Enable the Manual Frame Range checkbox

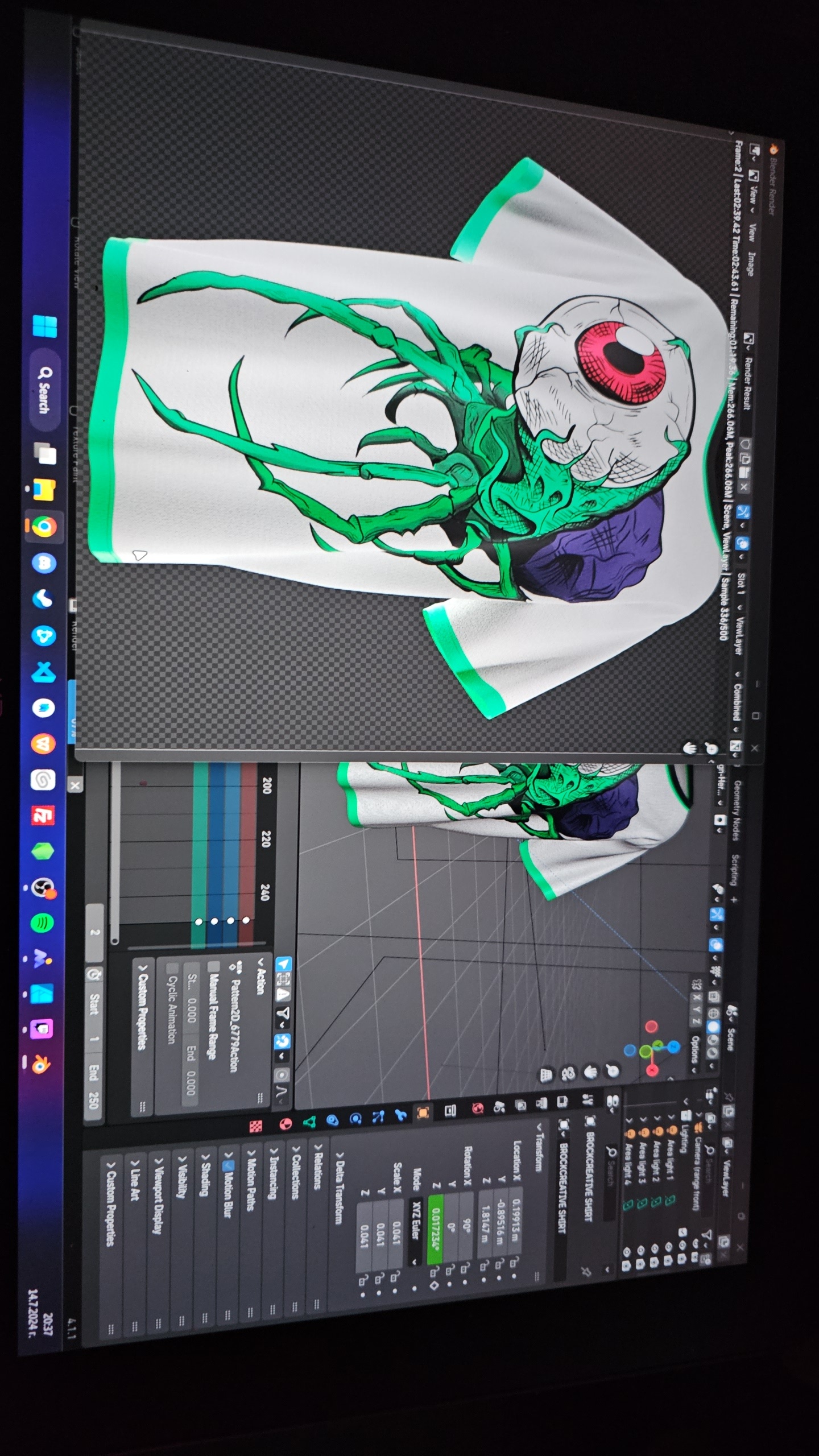(214, 966)
